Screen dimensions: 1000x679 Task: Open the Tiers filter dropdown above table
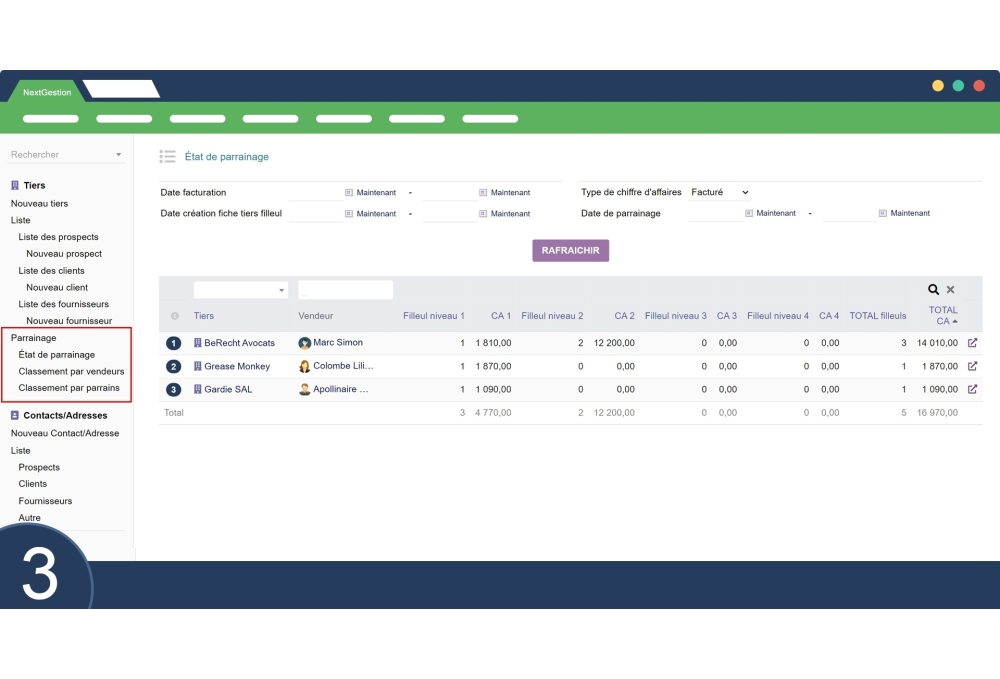pos(240,290)
